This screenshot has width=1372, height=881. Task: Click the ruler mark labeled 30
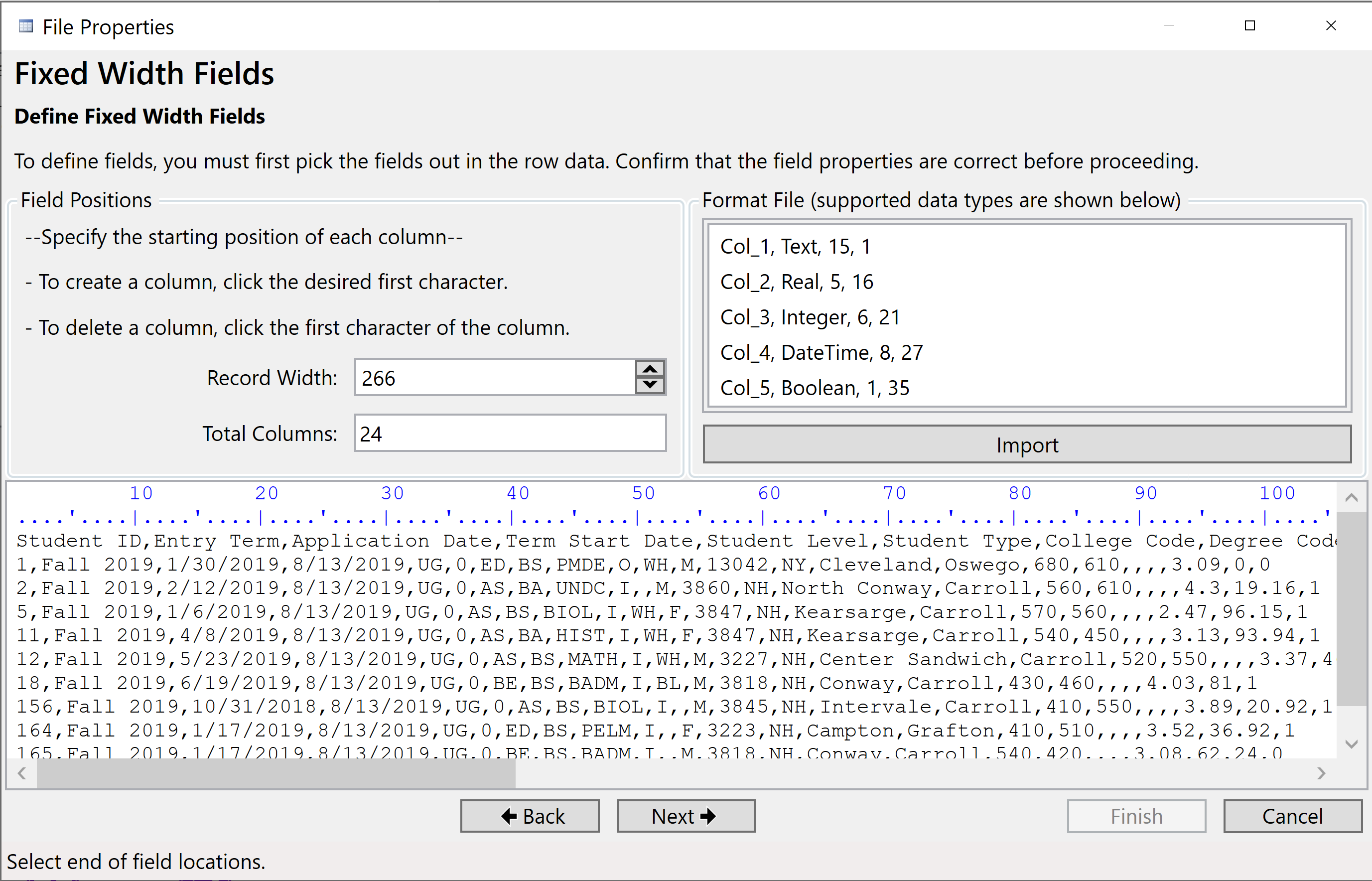click(x=393, y=493)
